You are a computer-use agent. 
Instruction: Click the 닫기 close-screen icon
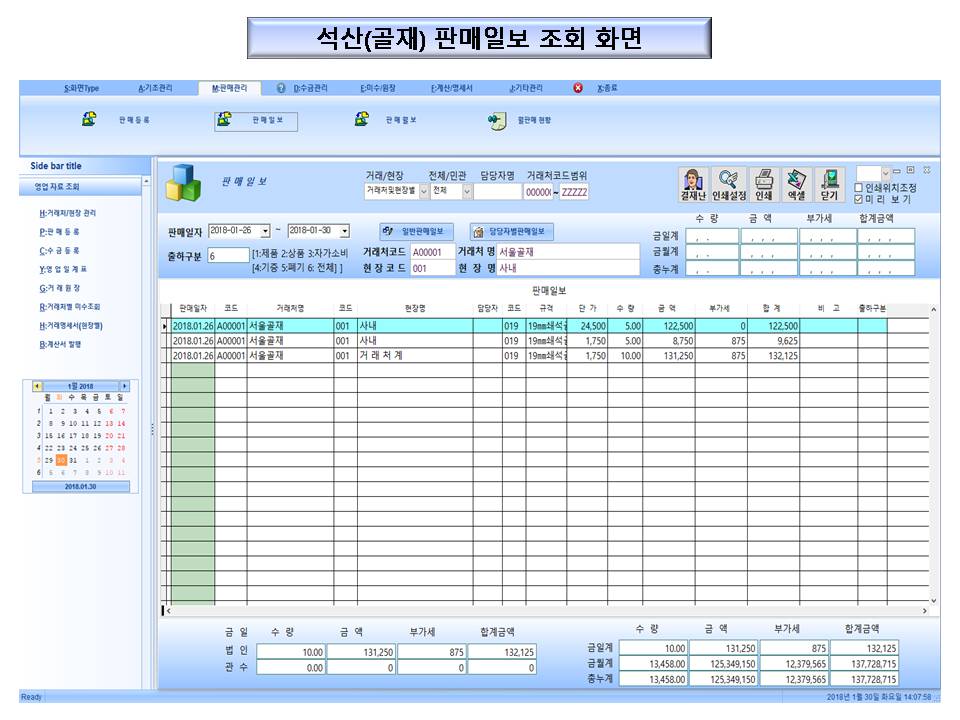[829, 184]
